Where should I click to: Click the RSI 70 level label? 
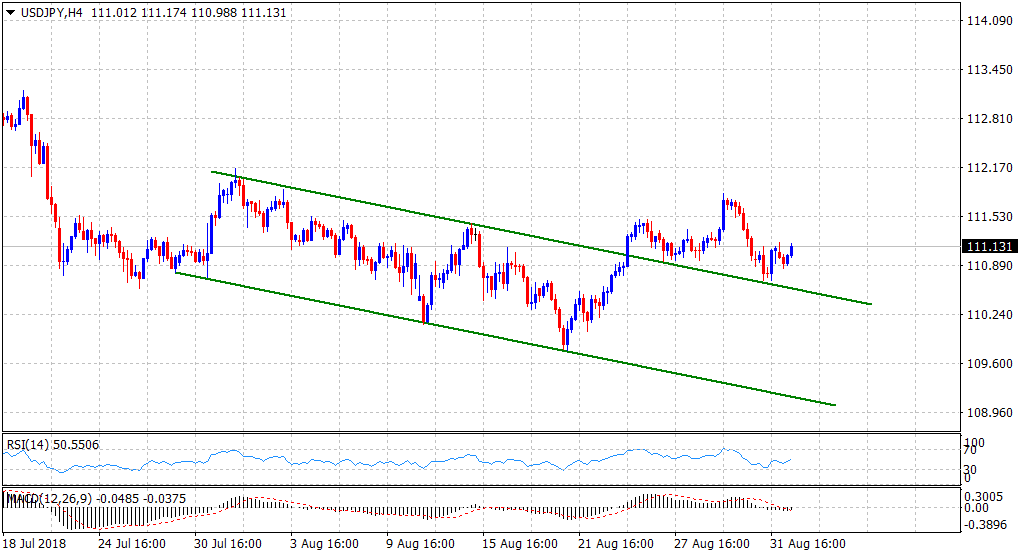968,452
